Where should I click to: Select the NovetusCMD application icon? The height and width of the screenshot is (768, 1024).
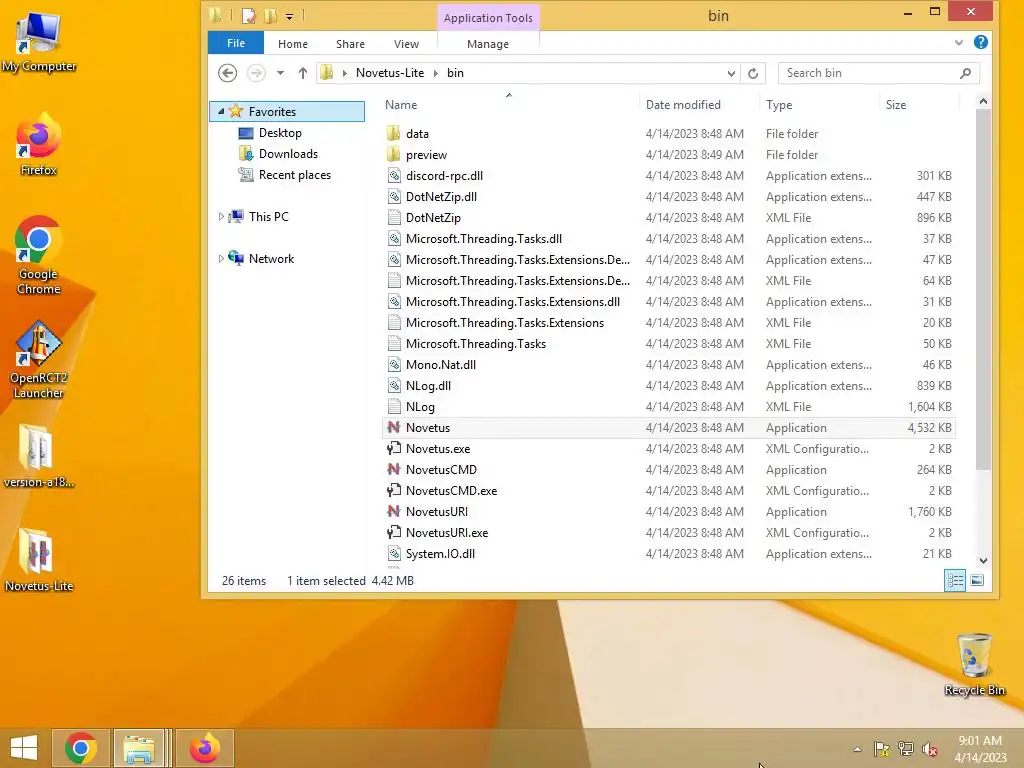click(x=394, y=470)
